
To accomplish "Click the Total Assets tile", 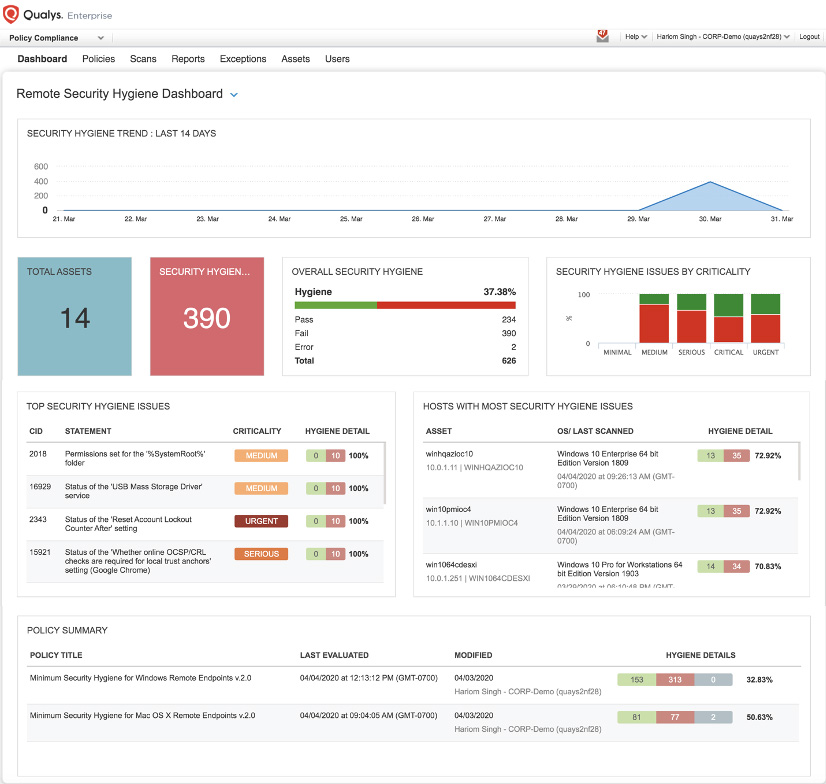I will point(75,316).
